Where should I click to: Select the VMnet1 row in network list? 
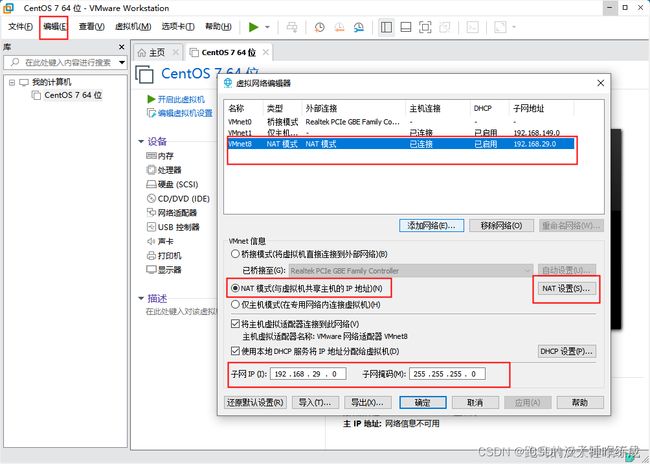(x=400, y=133)
